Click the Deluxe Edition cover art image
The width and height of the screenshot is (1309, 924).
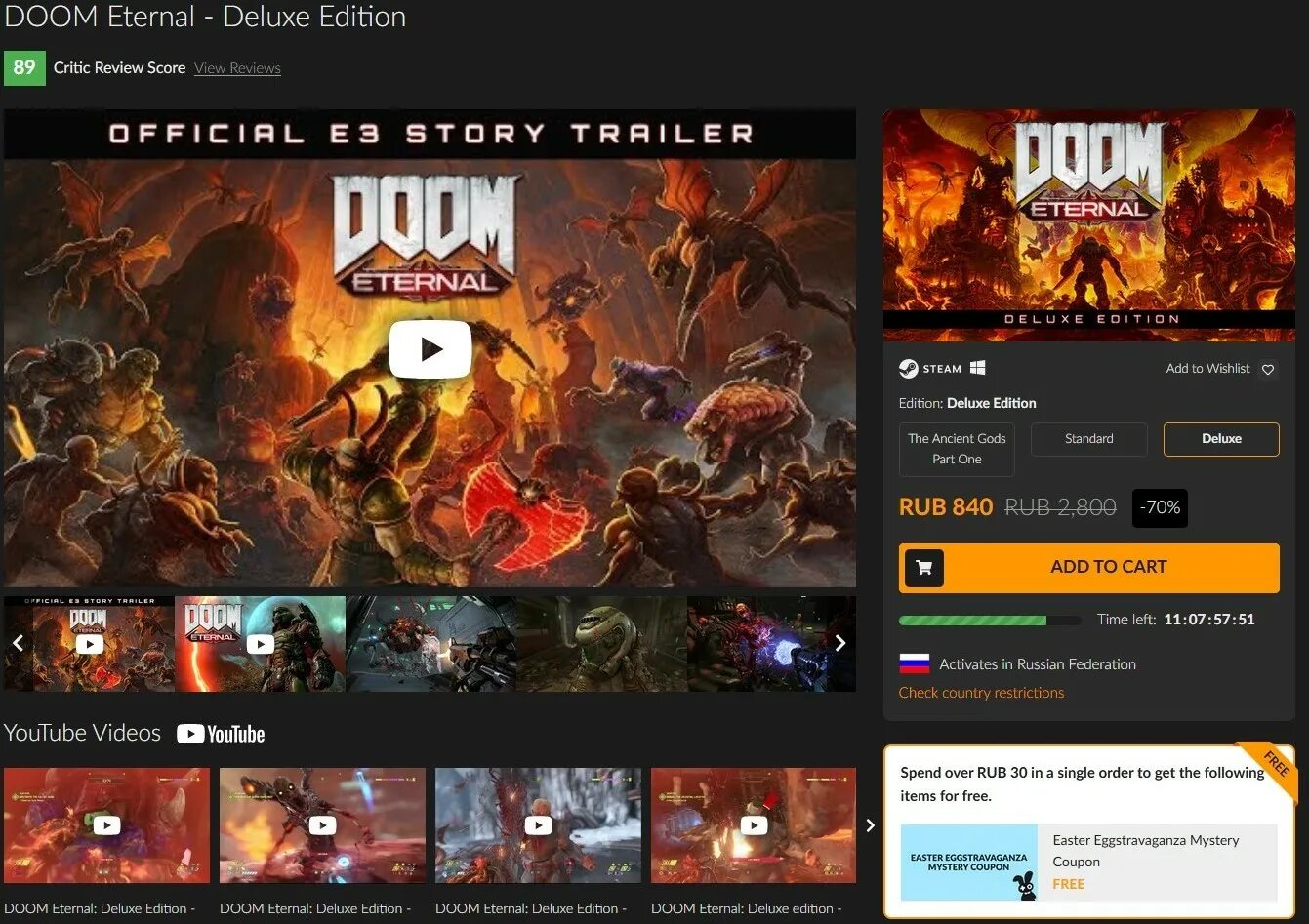(x=1088, y=224)
